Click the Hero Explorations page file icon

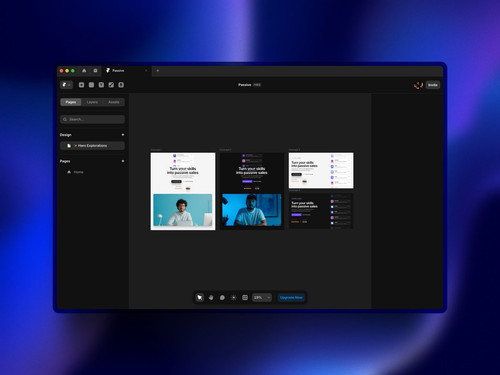(x=69, y=146)
